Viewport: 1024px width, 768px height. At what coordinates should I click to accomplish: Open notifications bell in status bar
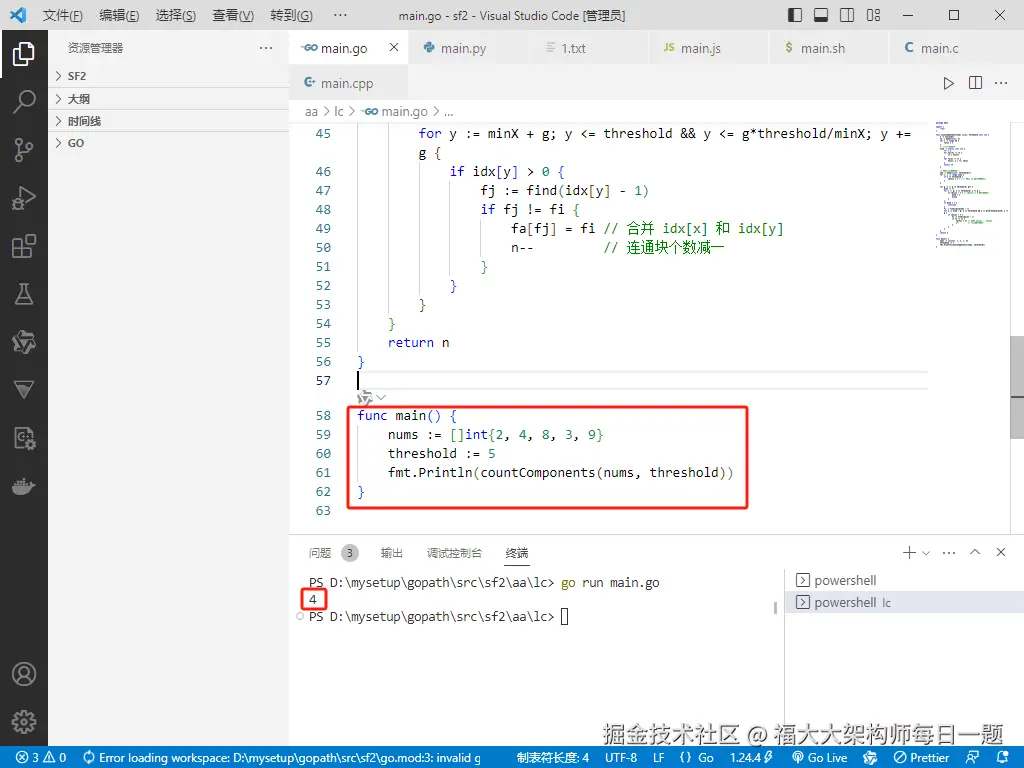click(1002, 758)
